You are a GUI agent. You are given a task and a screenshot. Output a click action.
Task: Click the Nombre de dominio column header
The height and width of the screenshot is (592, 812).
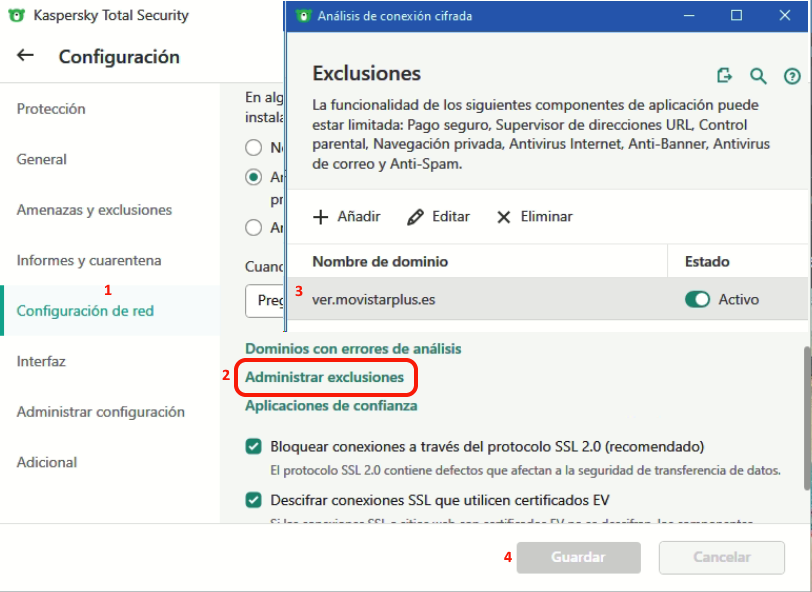click(380, 262)
